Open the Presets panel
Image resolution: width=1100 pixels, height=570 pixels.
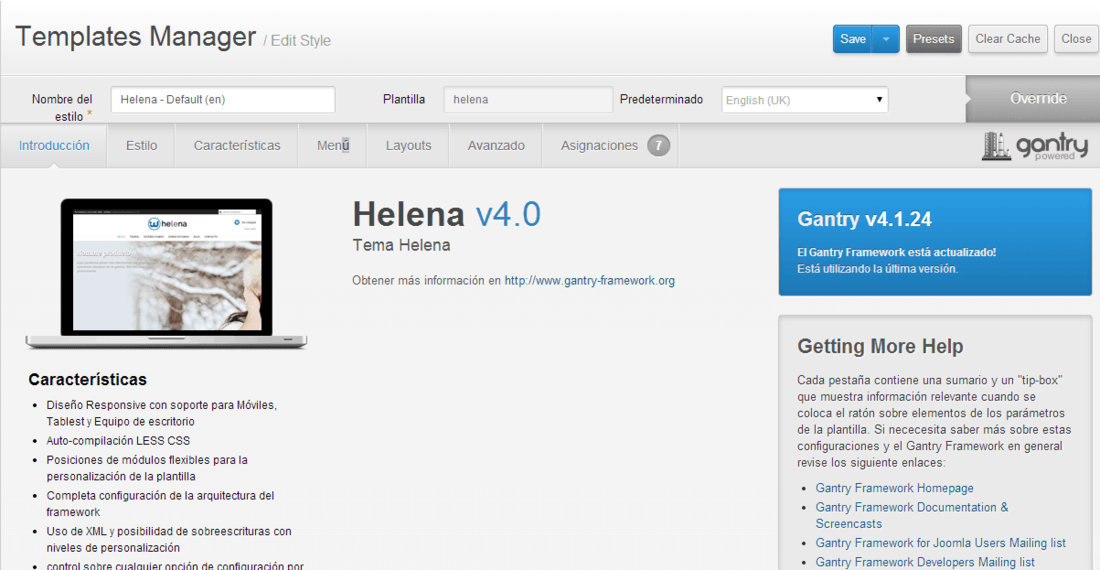(x=933, y=39)
